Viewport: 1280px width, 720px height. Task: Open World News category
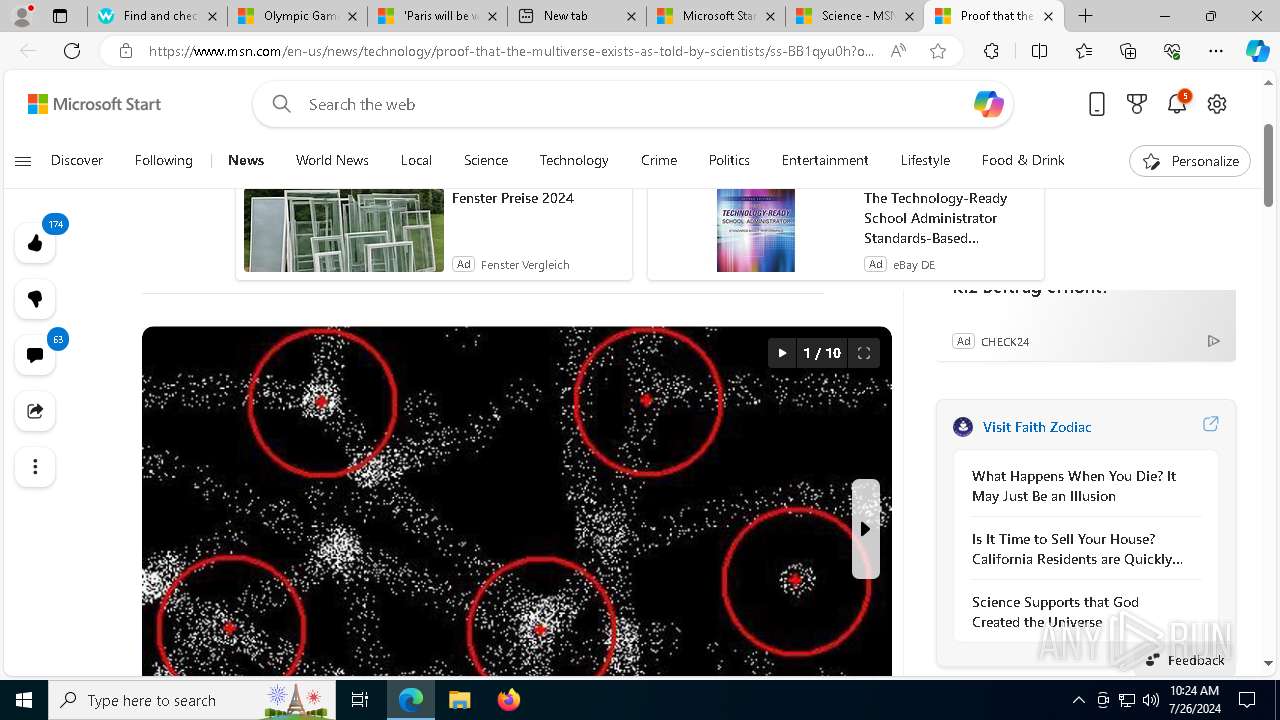(x=332, y=160)
